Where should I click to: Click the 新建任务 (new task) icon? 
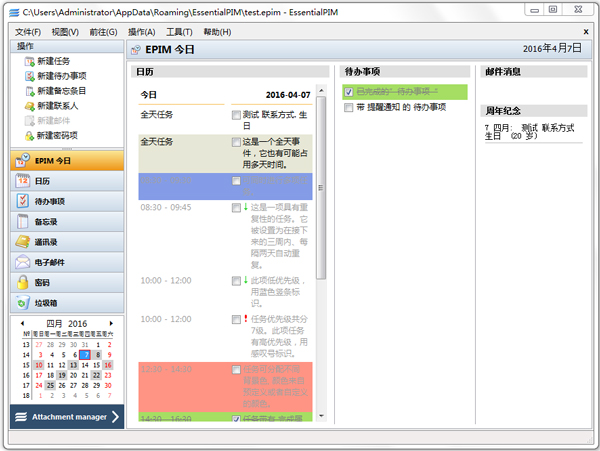click(x=28, y=62)
